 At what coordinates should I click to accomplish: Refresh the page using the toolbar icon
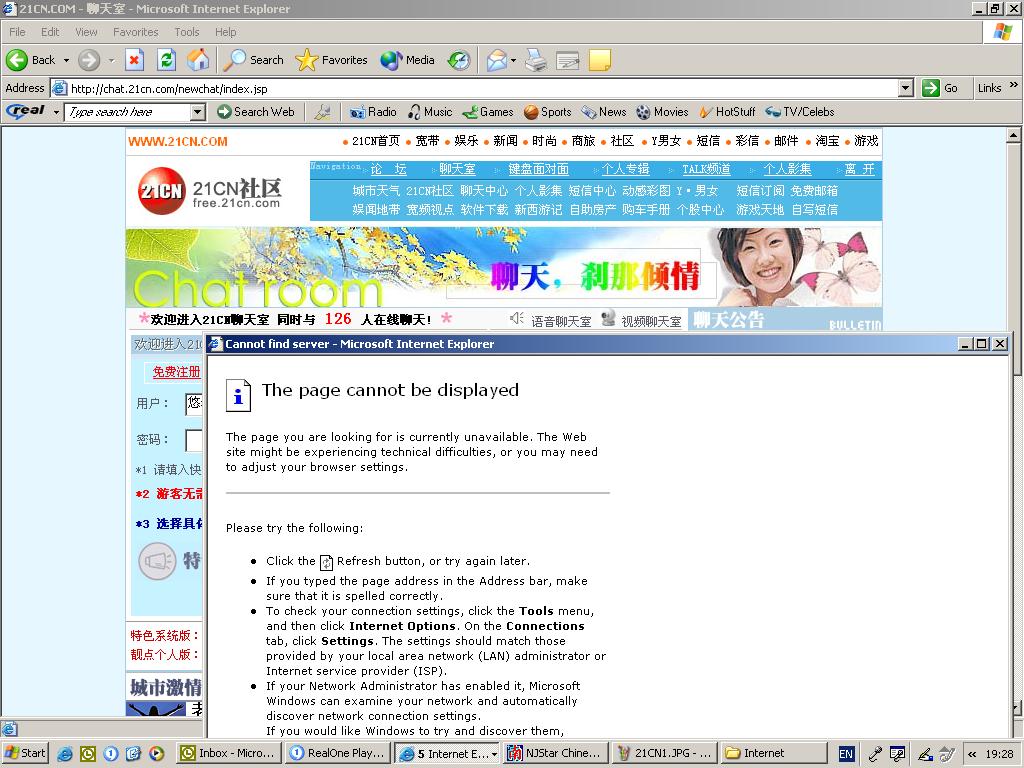coord(166,60)
